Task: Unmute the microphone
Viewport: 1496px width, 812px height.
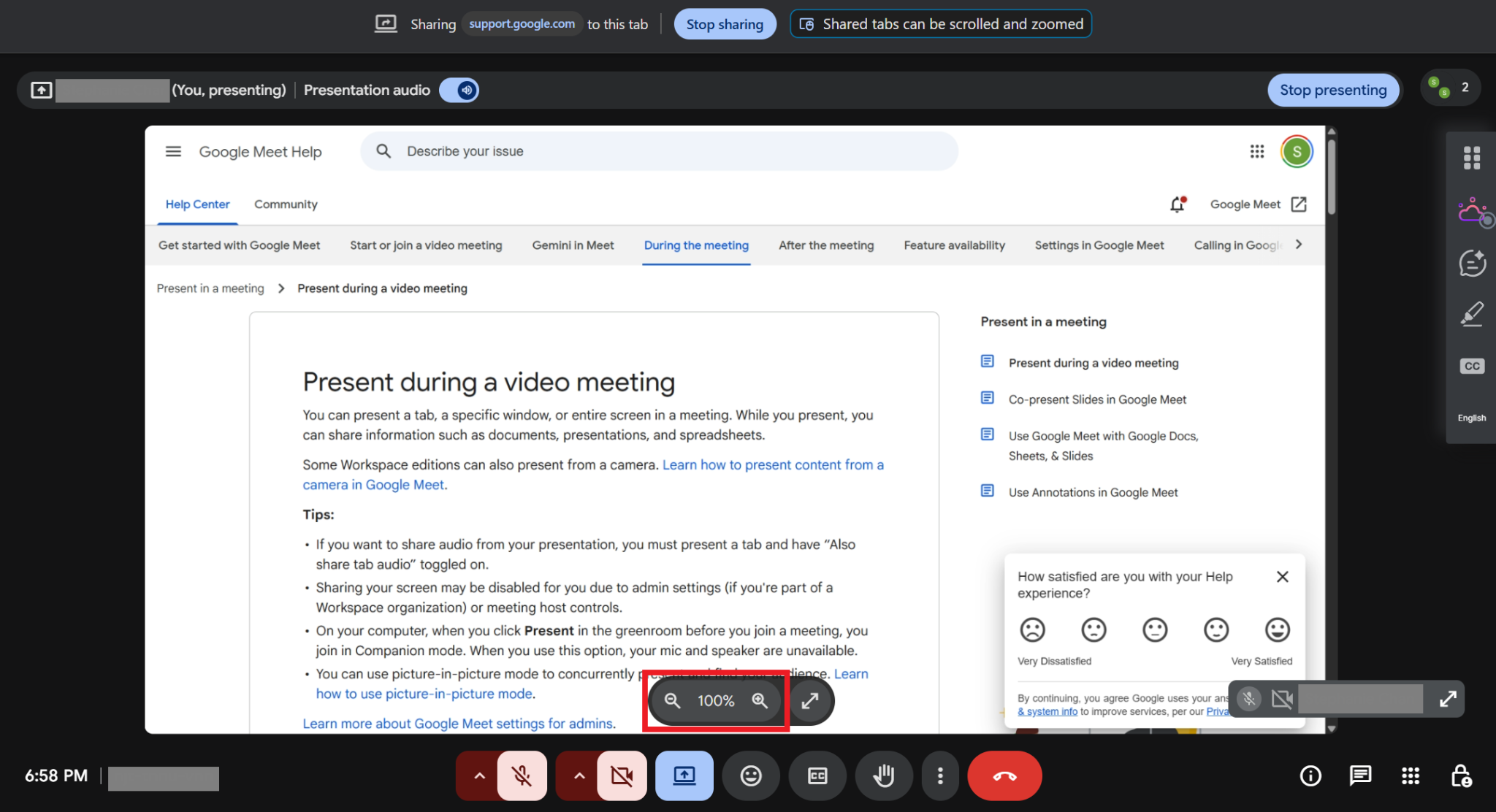Action: [x=522, y=775]
